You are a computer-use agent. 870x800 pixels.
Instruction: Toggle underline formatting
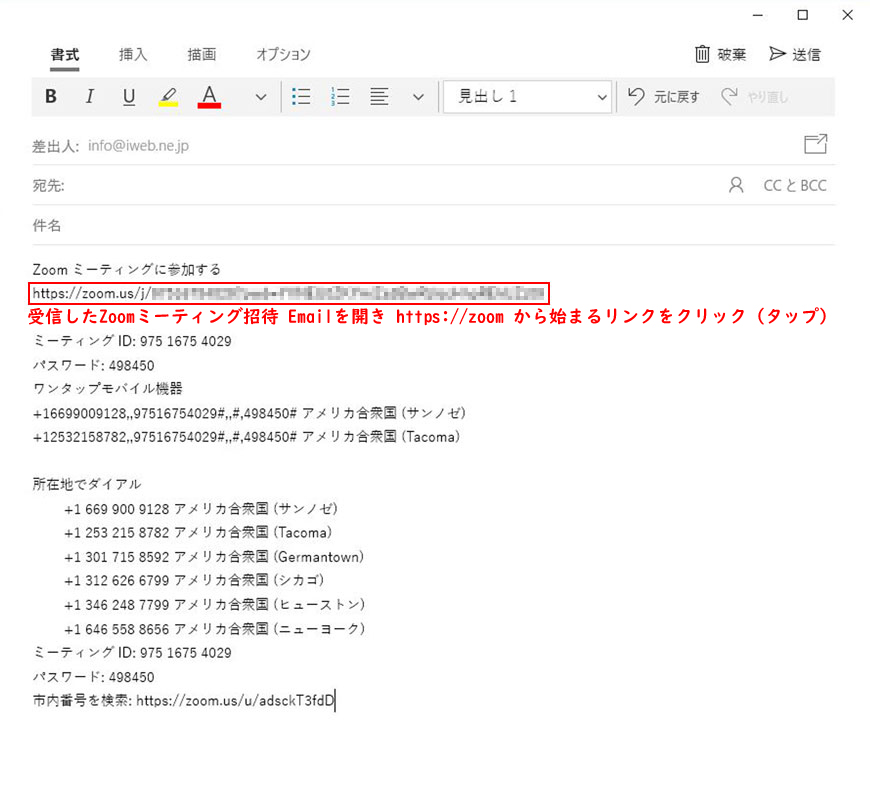[129, 97]
